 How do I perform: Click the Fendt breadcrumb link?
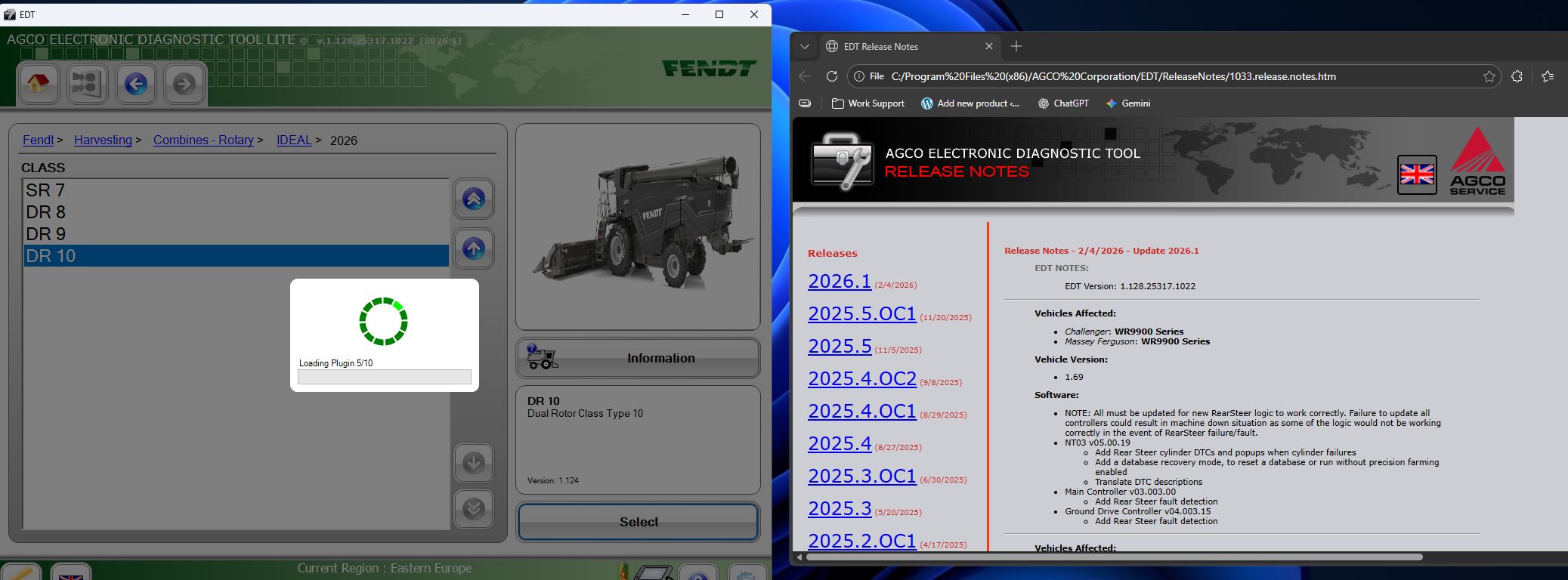pos(38,140)
